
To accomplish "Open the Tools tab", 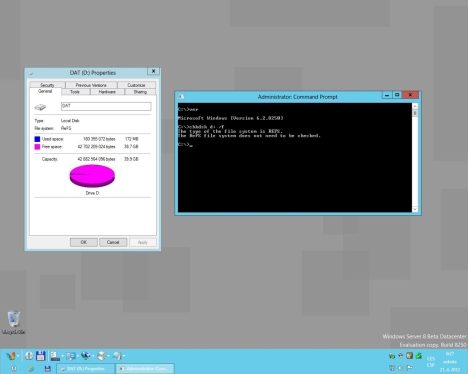I will [x=75, y=92].
